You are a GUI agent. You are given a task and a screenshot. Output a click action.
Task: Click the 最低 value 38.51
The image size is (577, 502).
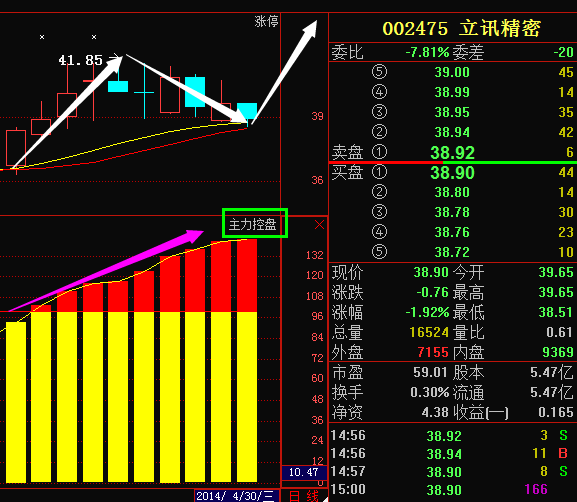point(556,312)
